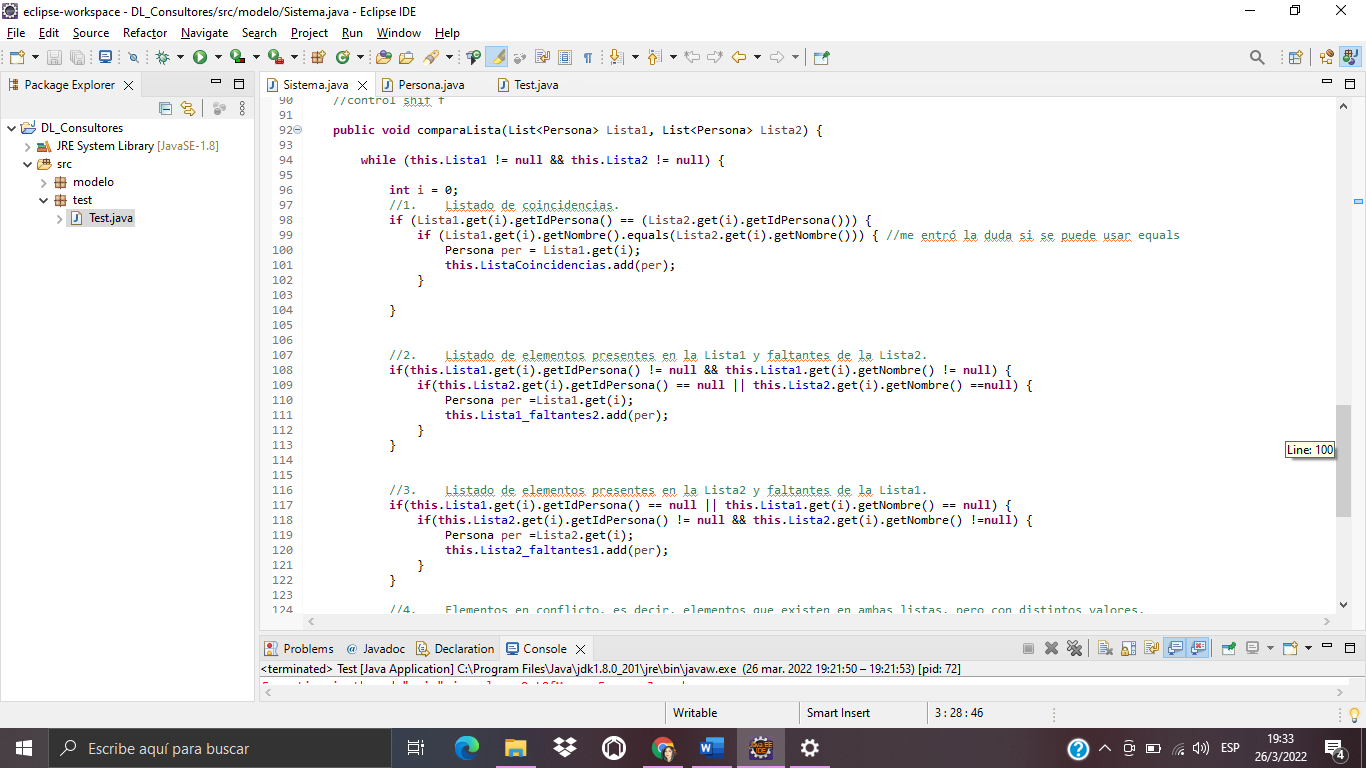
Task: Open the Source menu
Action: tap(90, 33)
